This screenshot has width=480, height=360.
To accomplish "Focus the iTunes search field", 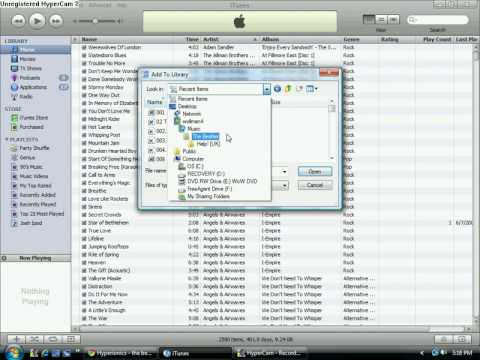I will [438, 20].
